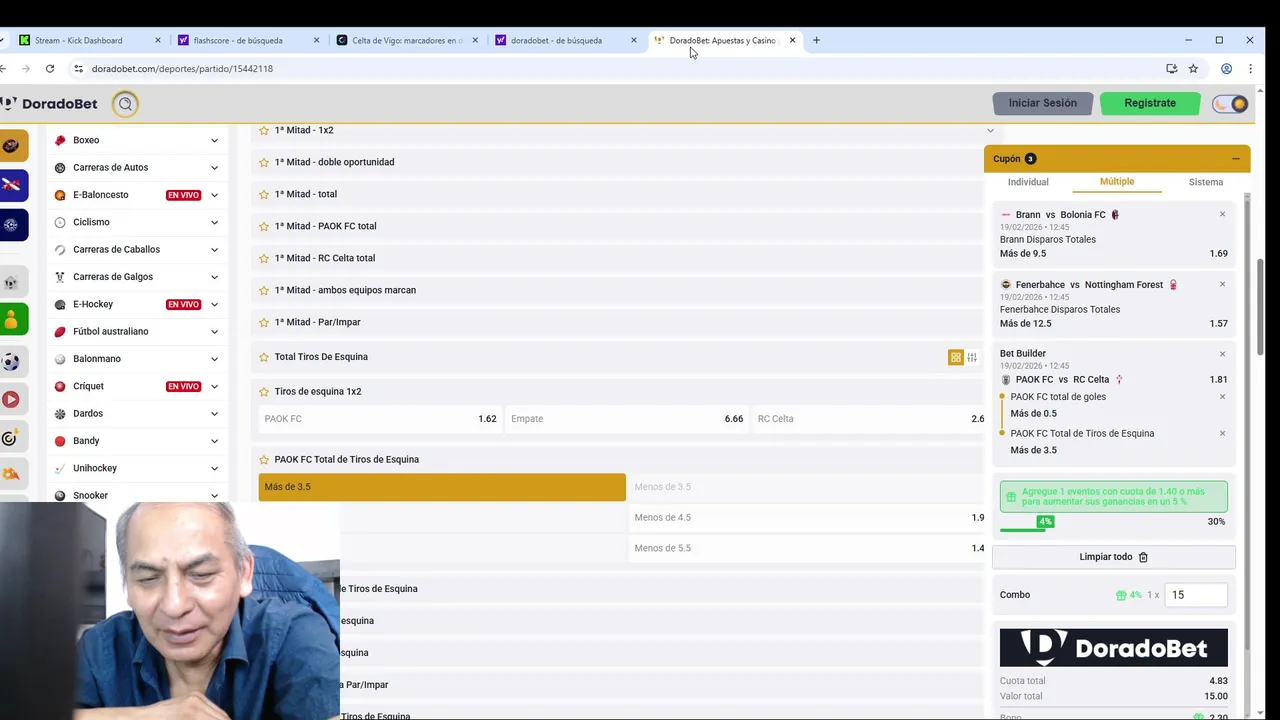Click the Críquet sport icon
The width and height of the screenshot is (1280, 720).
click(x=60, y=386)
